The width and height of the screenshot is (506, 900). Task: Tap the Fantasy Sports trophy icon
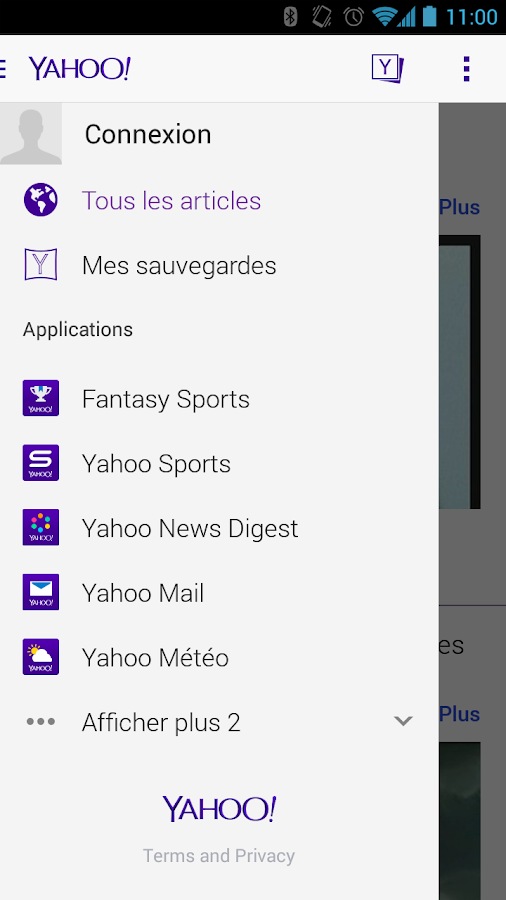[x=41, y=398]
